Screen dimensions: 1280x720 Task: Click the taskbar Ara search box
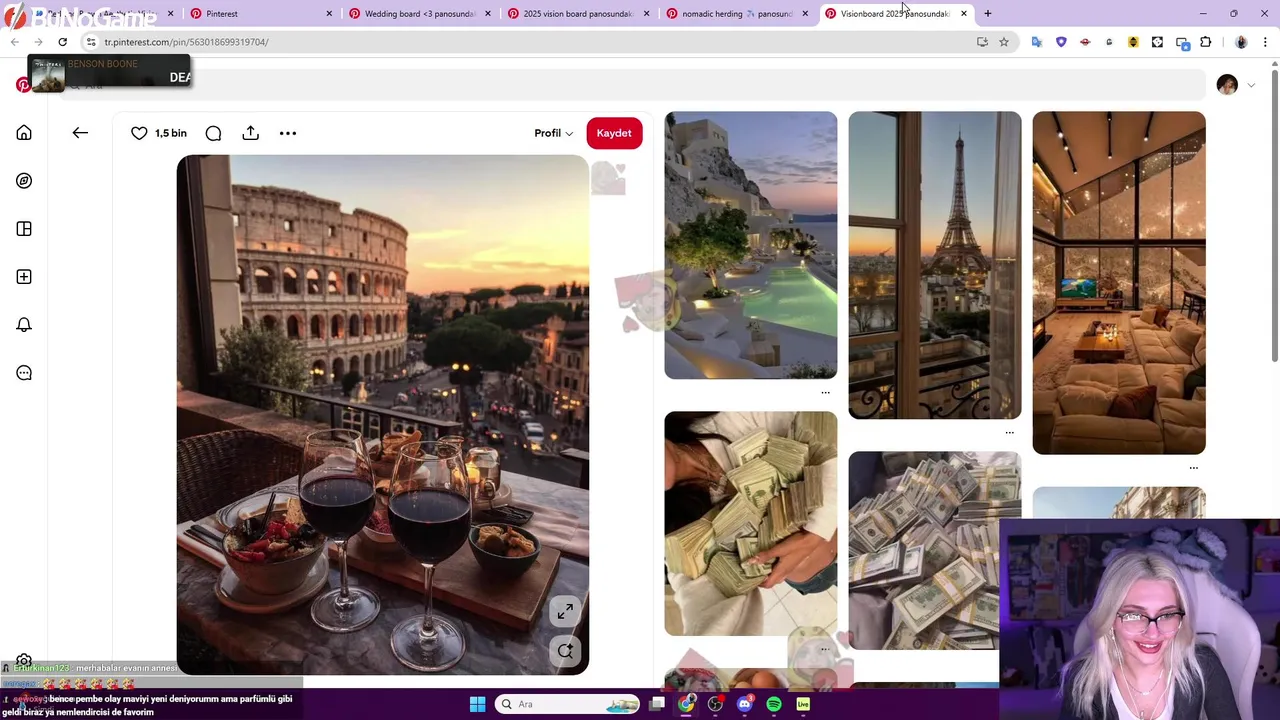point(568,704)
